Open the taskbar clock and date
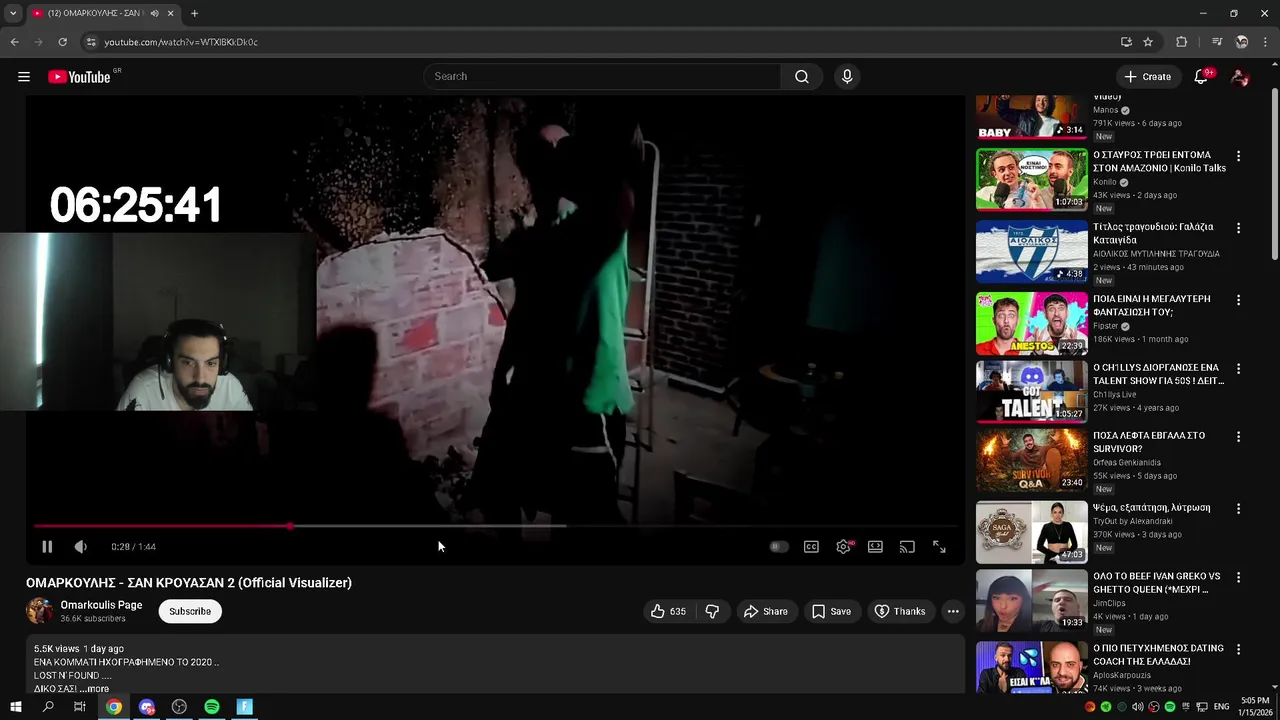 click(x=1254, y=707)
